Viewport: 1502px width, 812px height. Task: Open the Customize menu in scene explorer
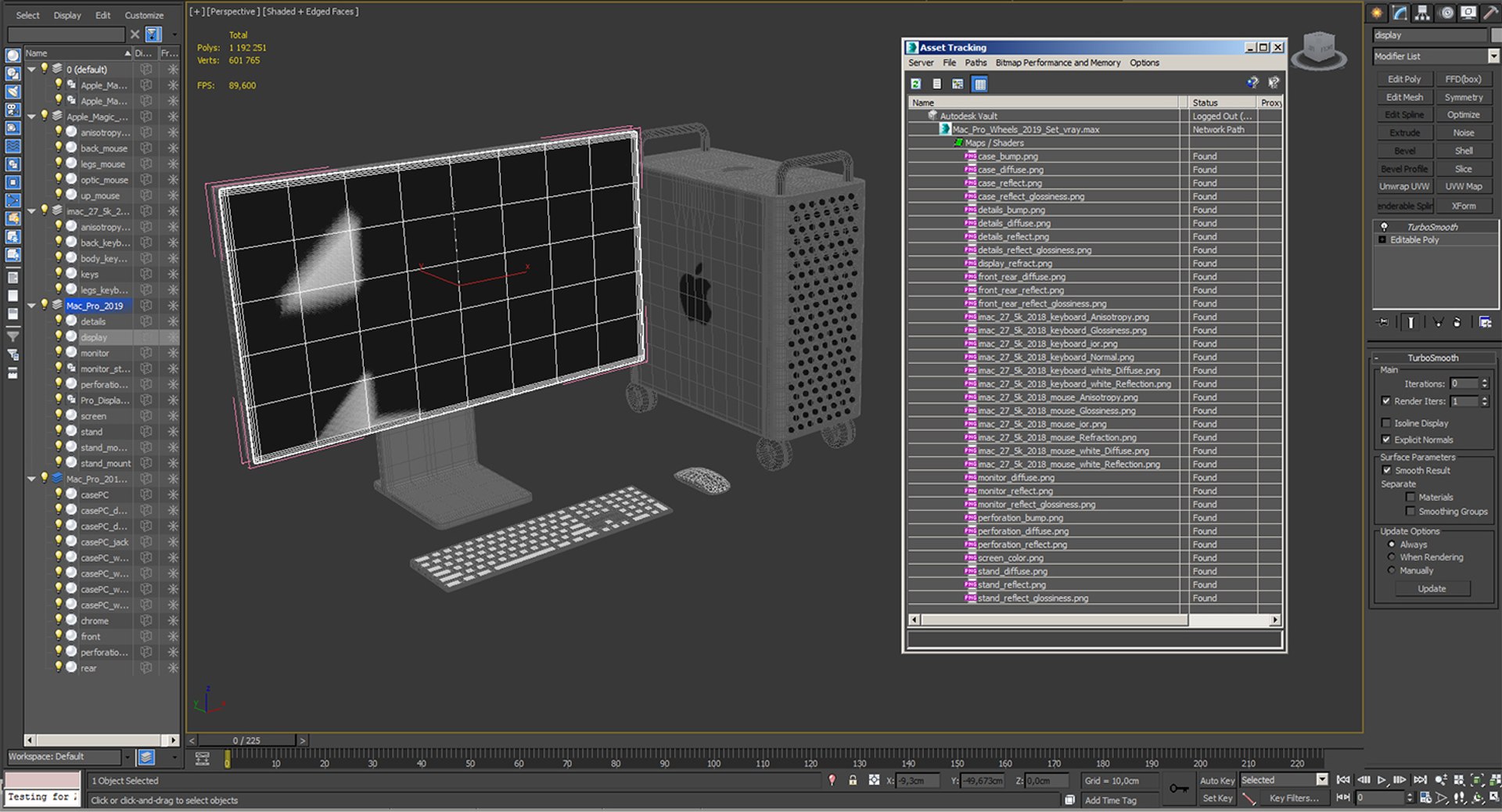point(144,15)
